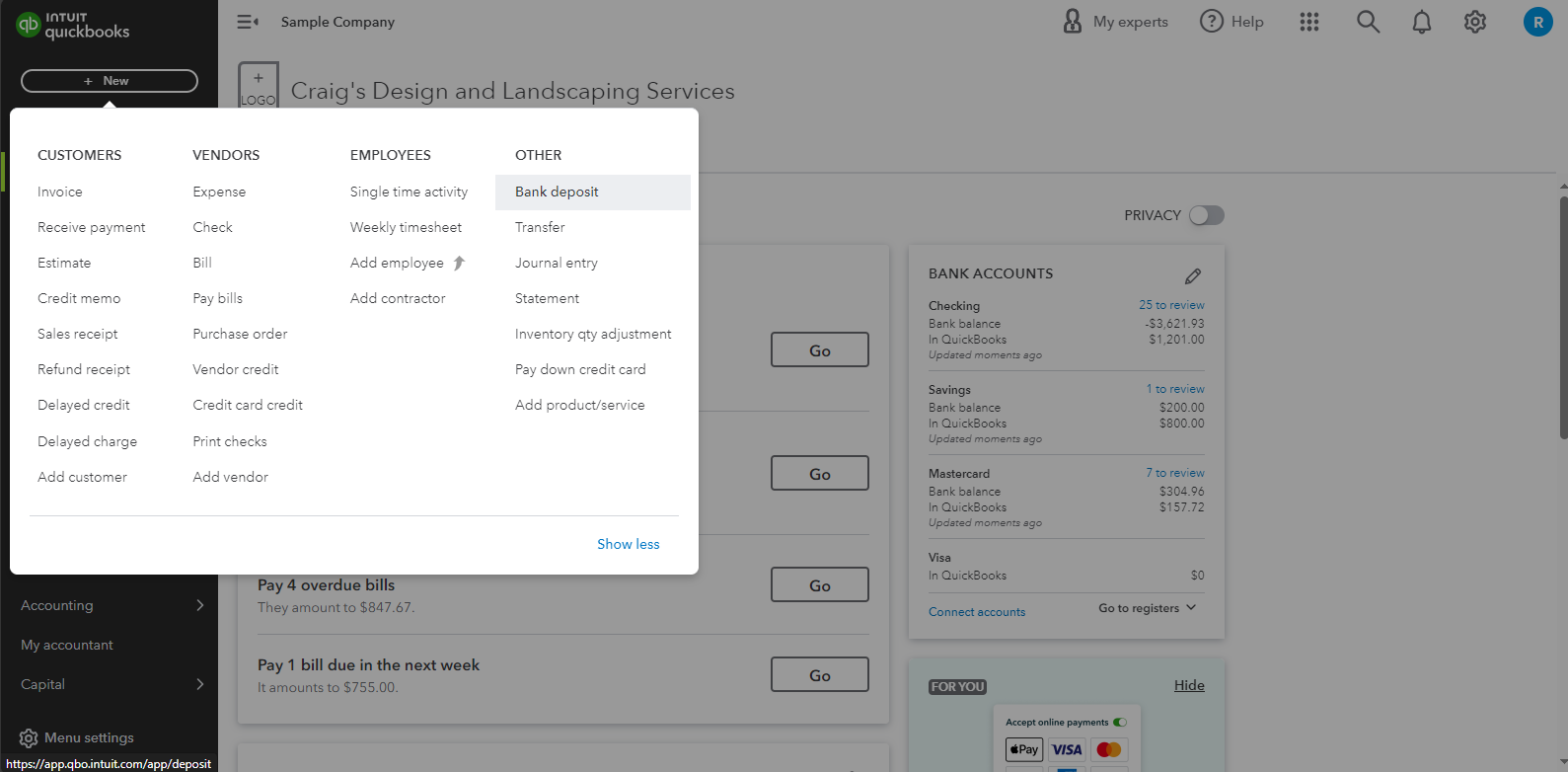Expand the Accounting sidebar menu
The height and width of the screenshot is (772, 1568).
[200, 605]
